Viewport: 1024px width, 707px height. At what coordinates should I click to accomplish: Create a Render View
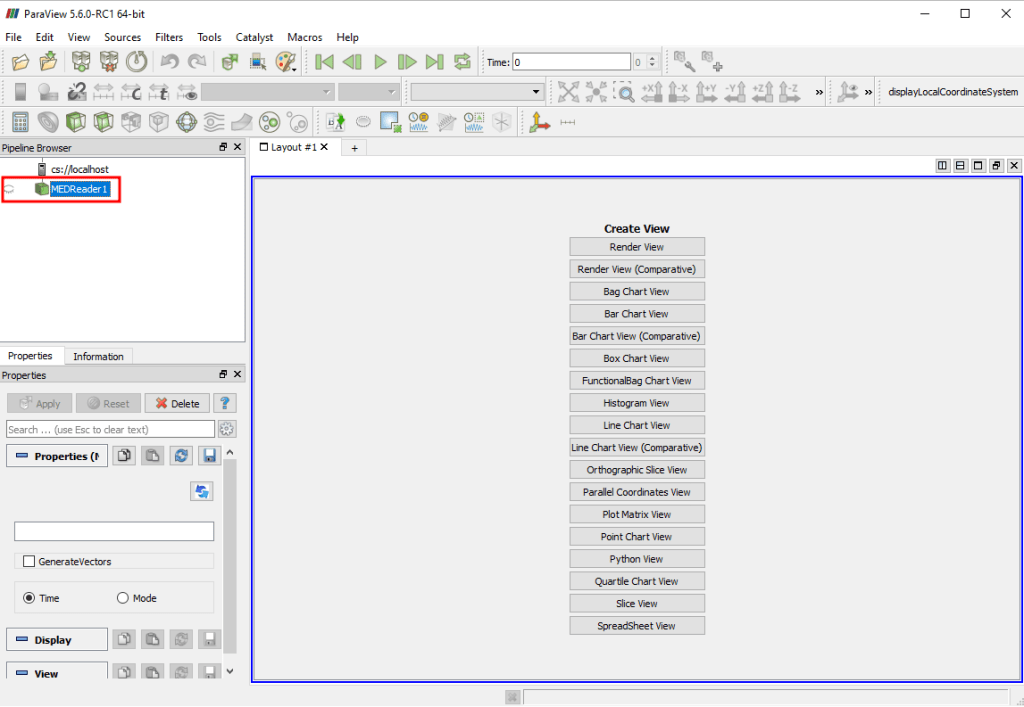pyautogui.click(x=637, y=246)
